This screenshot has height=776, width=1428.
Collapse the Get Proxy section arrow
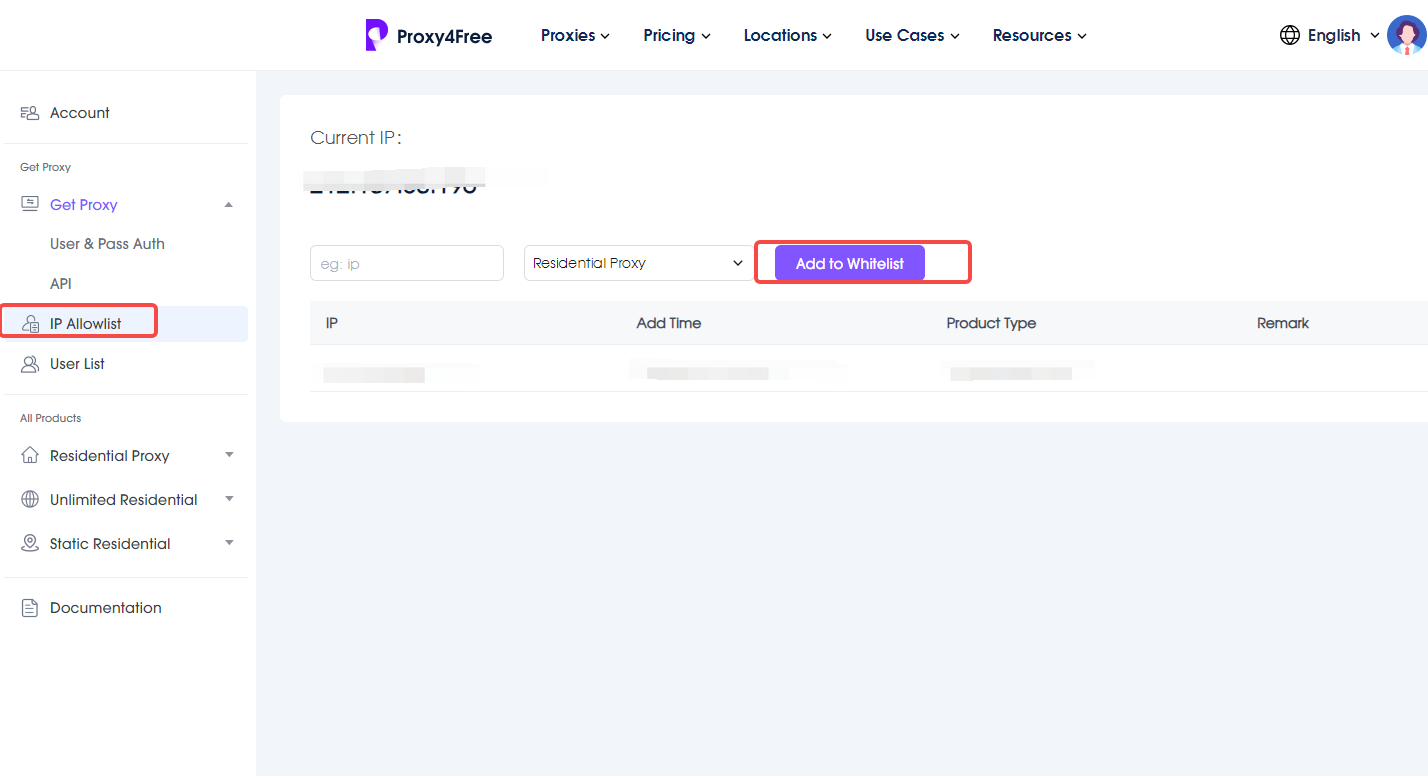[229, 205]
